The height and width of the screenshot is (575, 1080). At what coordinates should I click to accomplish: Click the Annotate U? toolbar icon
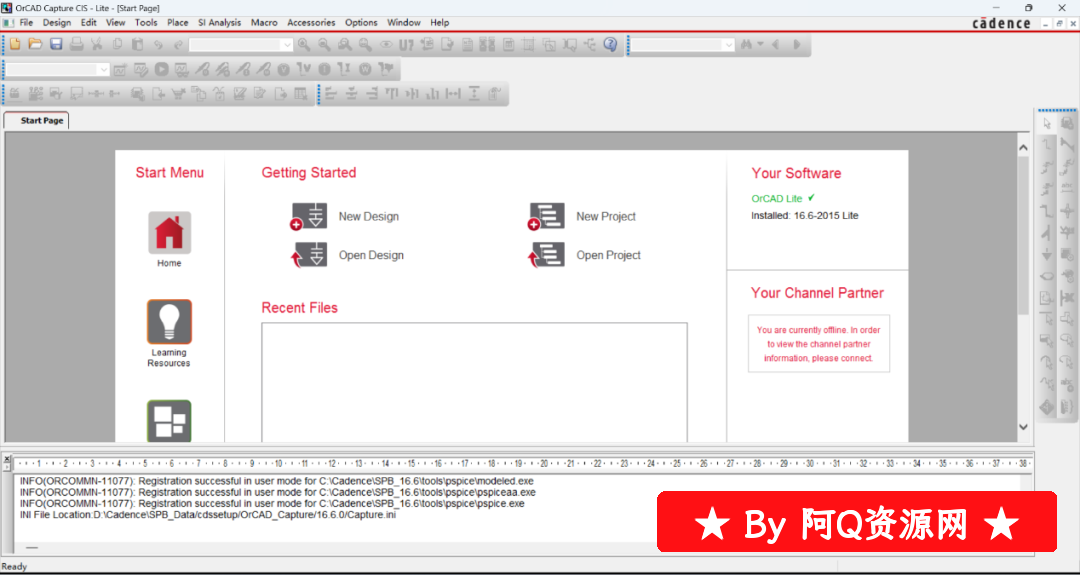point(406,45)
